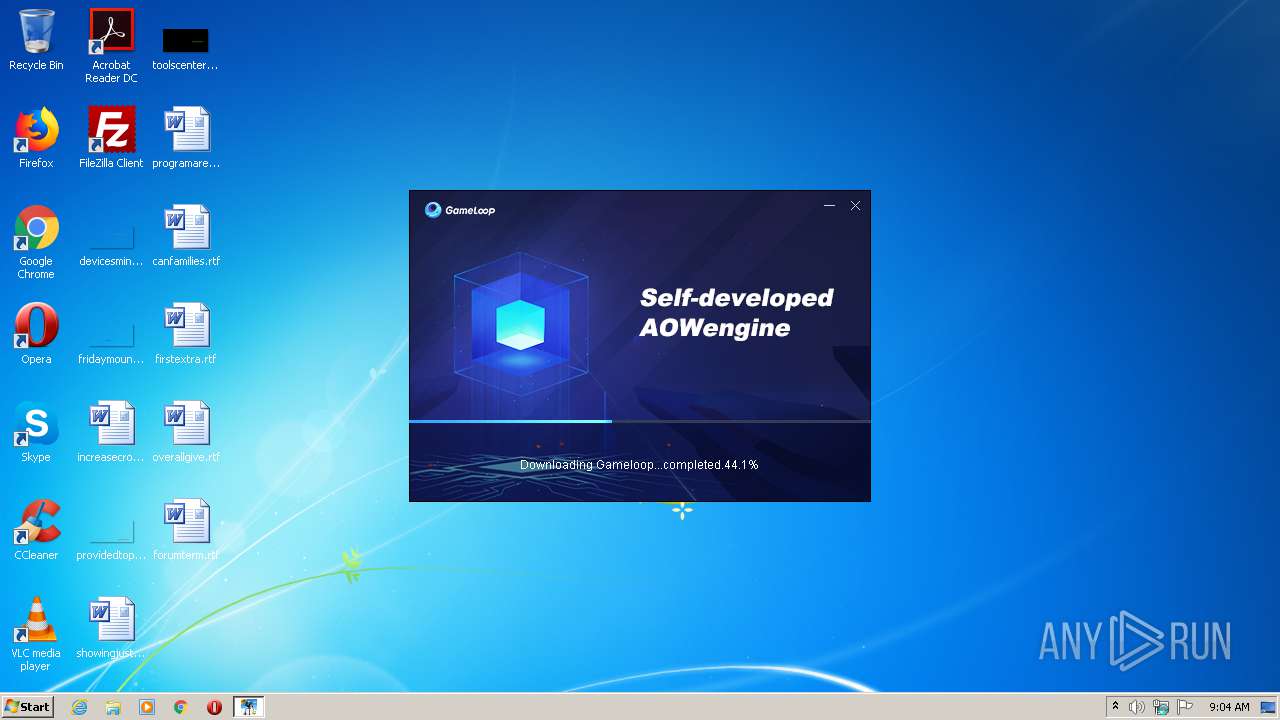Open canfamilies.rtf document
Screen dimensions: 1280x720
pyautogui.click(x=186, y=236)
